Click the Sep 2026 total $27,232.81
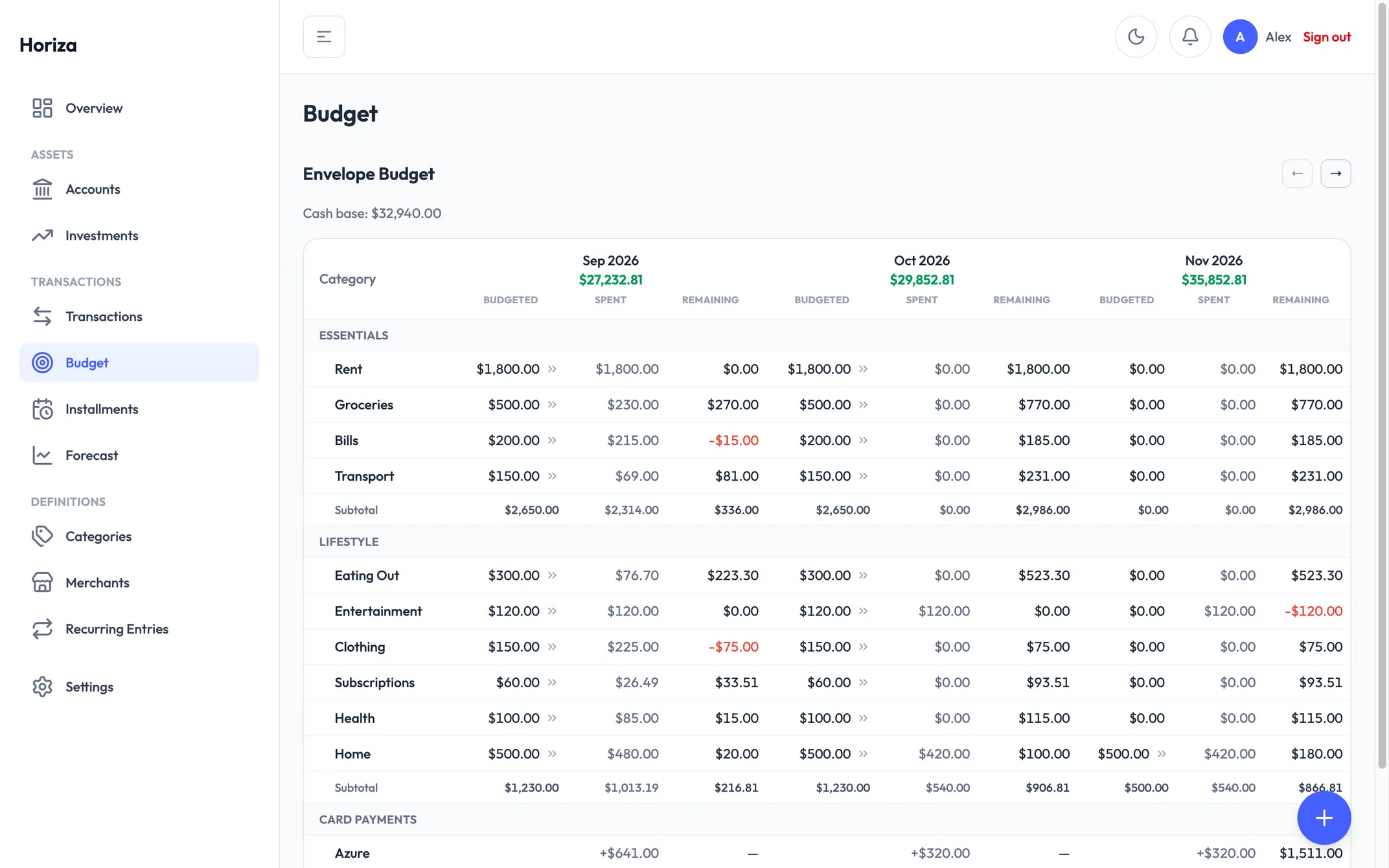The width and height of the screenshot is (1389, 868). point(610,280)
